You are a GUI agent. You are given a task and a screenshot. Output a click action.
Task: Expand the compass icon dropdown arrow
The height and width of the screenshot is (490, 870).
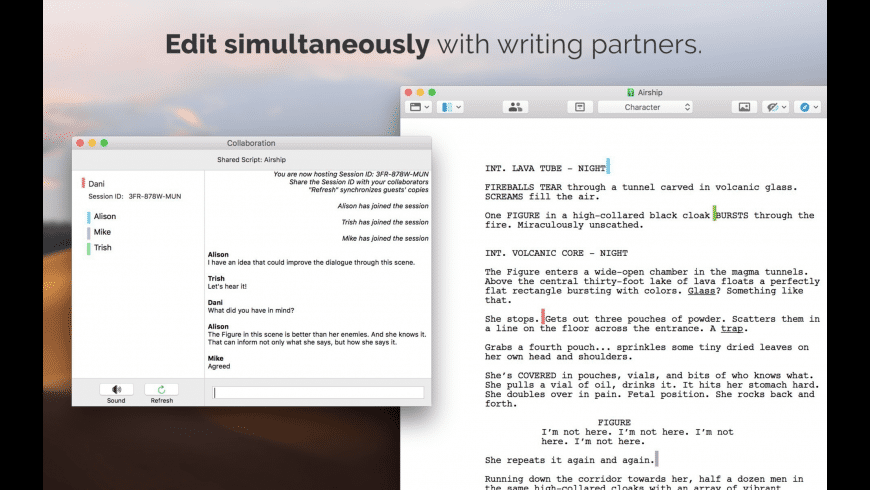[816, 107]
